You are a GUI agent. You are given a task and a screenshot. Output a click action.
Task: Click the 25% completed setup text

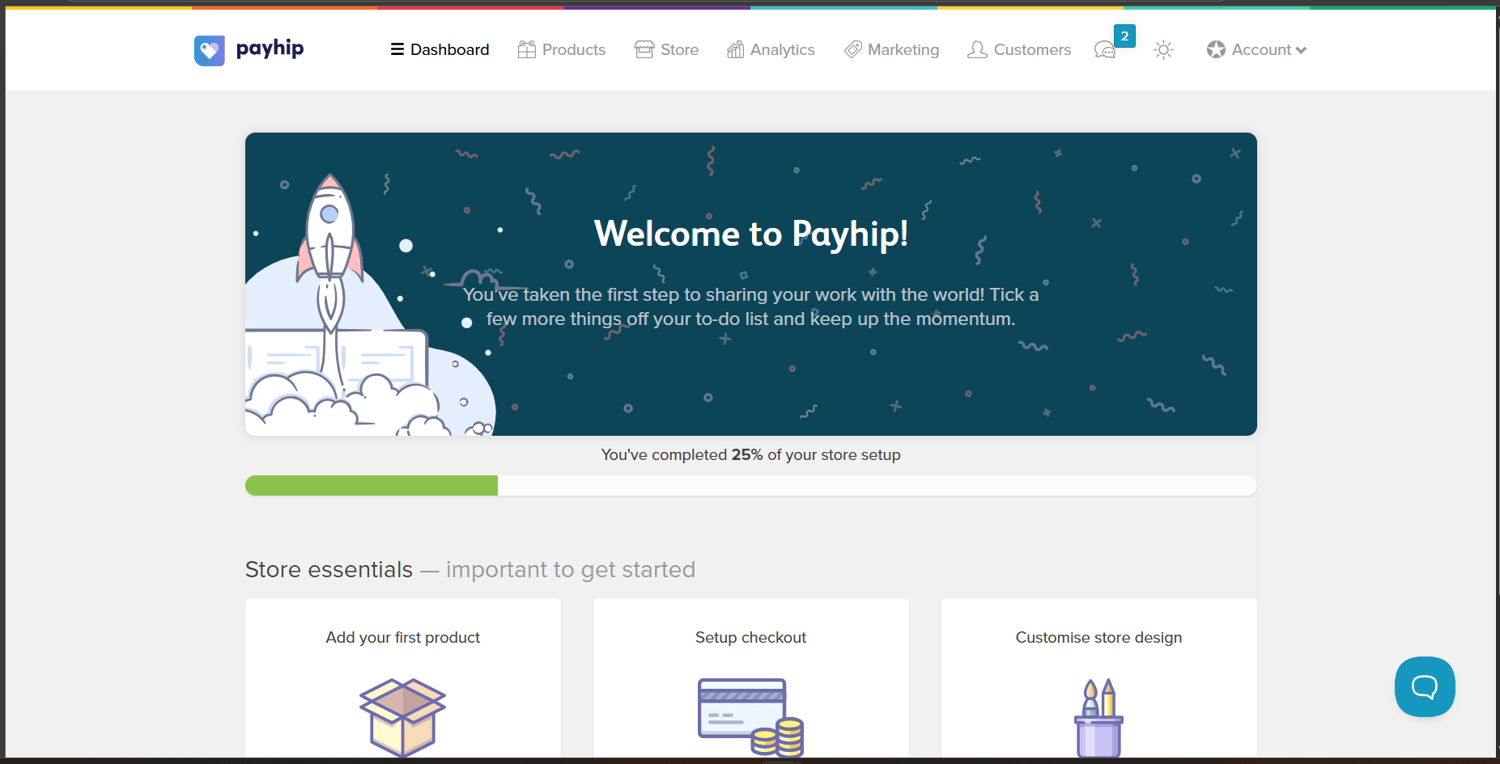point(751,455)
